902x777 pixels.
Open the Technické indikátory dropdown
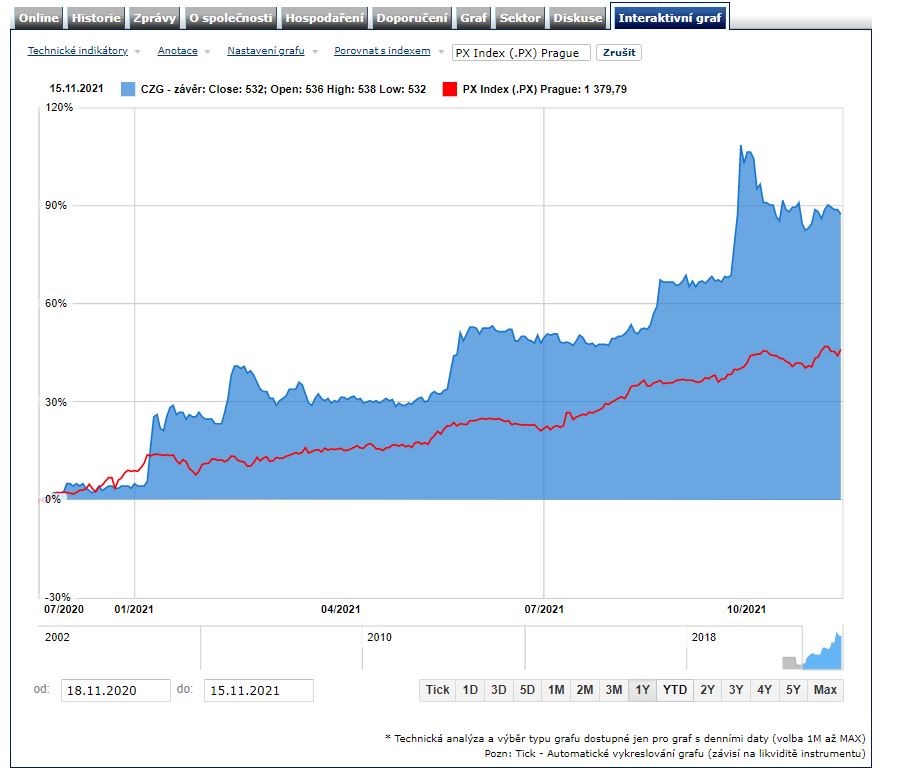[x=78, y=51]
